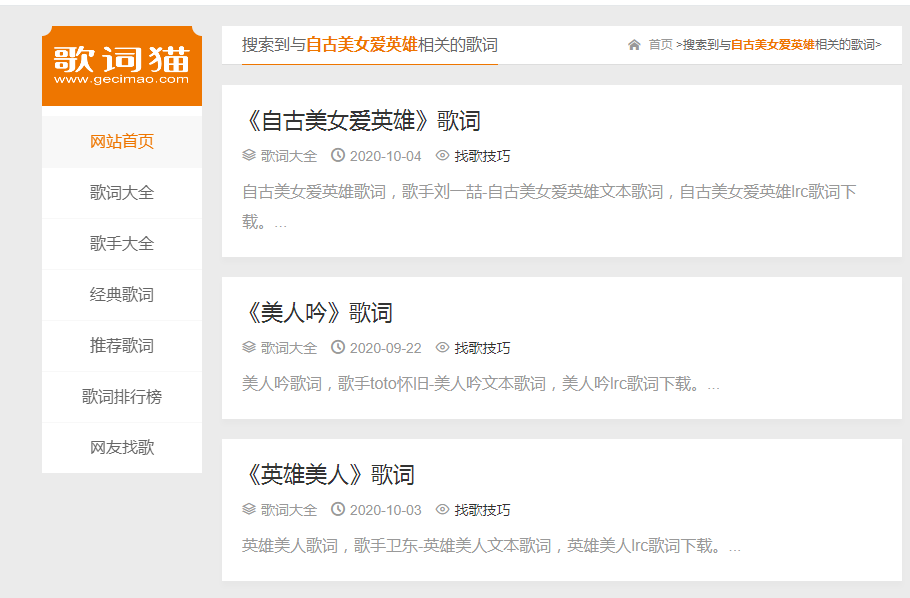Click 找歌技巧 under 自古美女爱英雄
Image resolution: width=910 pixels, height=598 pixels.
[x=482, y=156]
